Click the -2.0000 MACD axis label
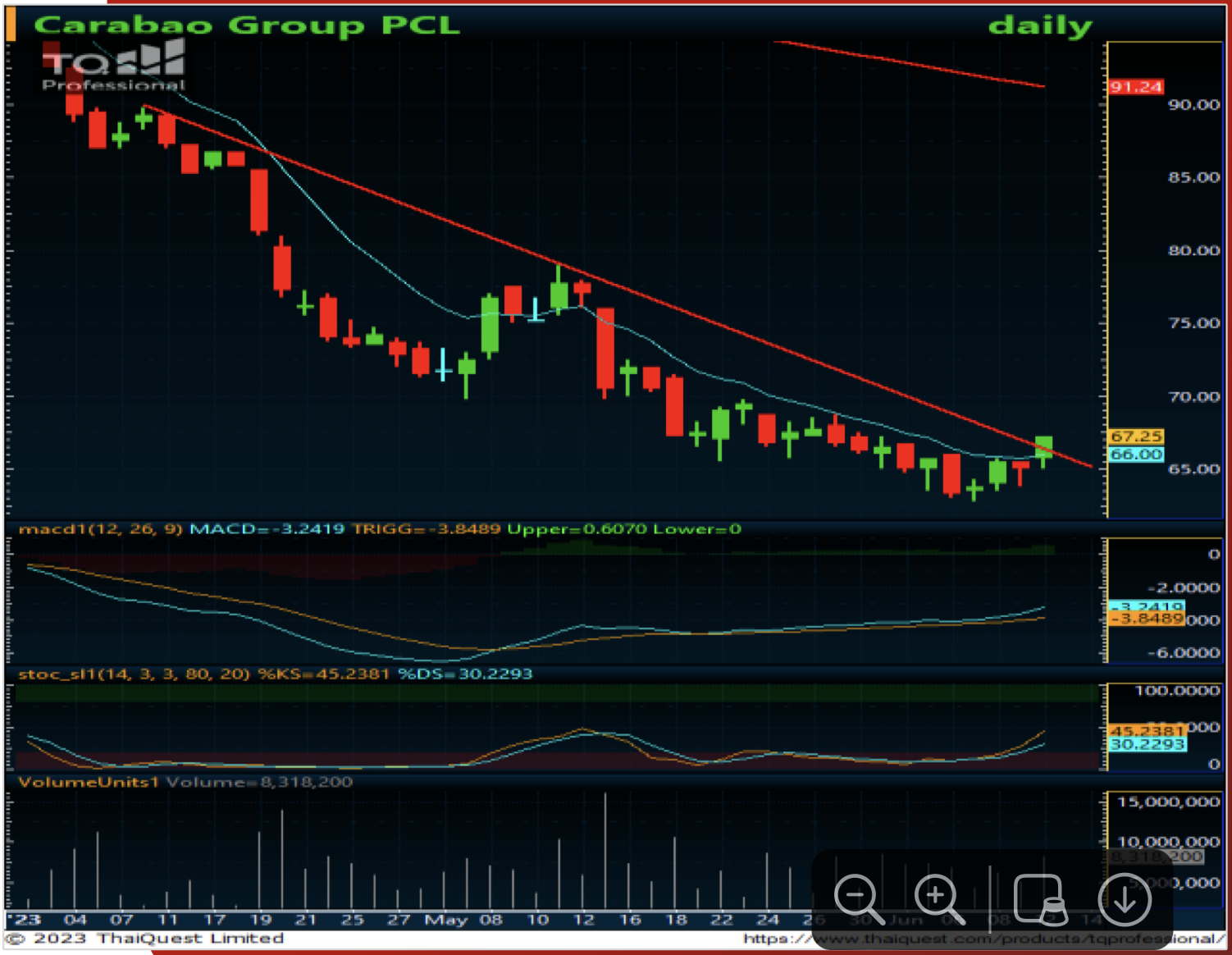This screenshot has height=955, width=1232. pos(1183,588)
